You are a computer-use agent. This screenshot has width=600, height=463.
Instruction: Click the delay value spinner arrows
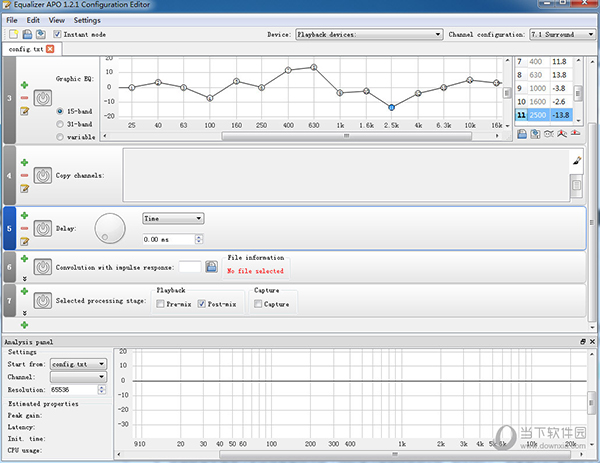click(x=199, y=240)
